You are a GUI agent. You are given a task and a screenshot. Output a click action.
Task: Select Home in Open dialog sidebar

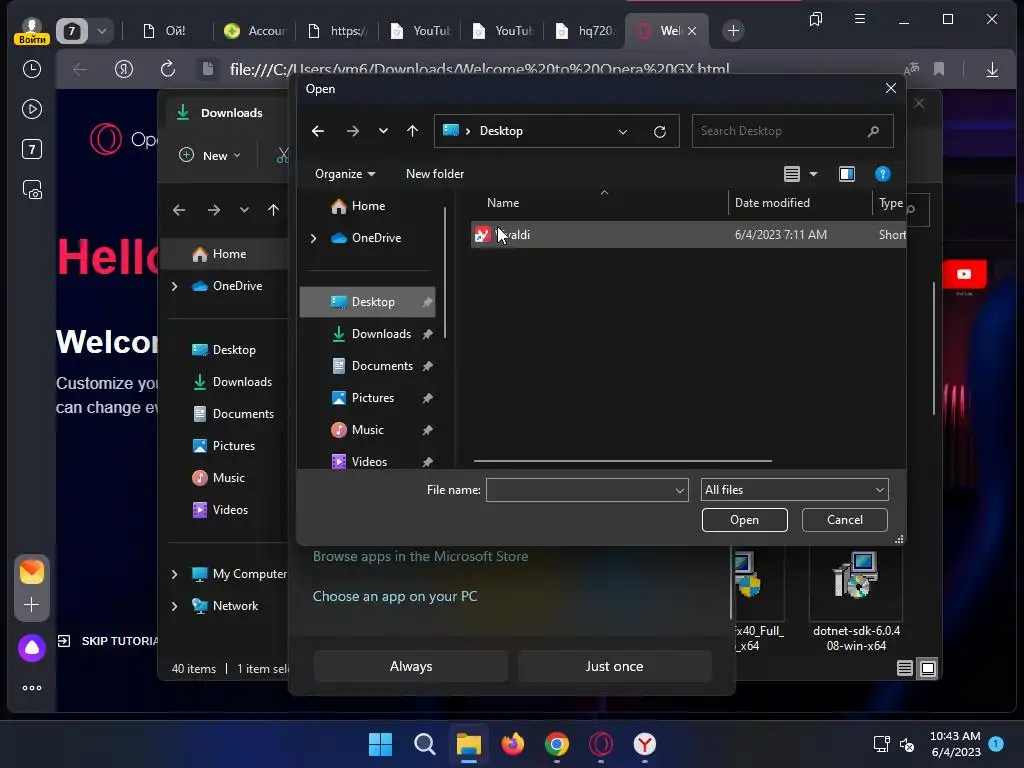[368, 206]
